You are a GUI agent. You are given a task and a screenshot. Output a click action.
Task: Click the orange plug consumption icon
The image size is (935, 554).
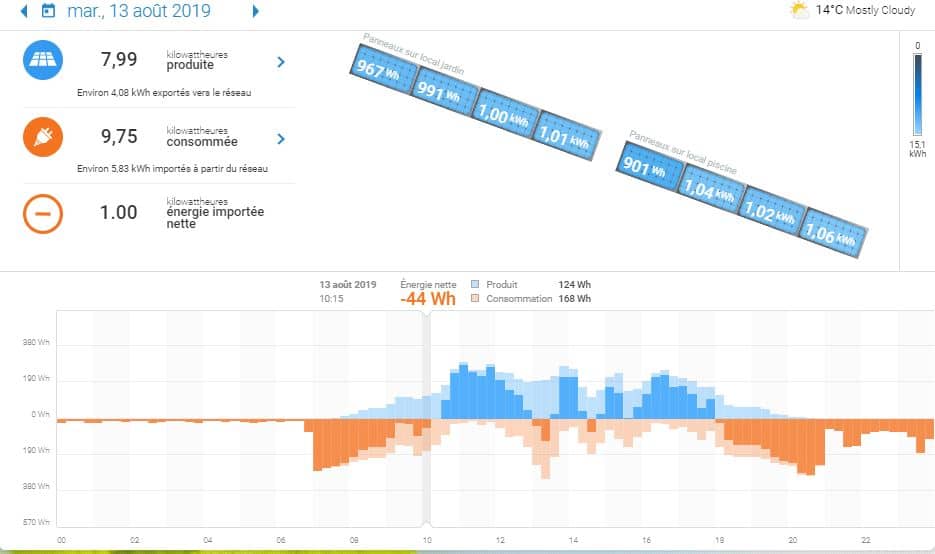click(x=42, y=138)
